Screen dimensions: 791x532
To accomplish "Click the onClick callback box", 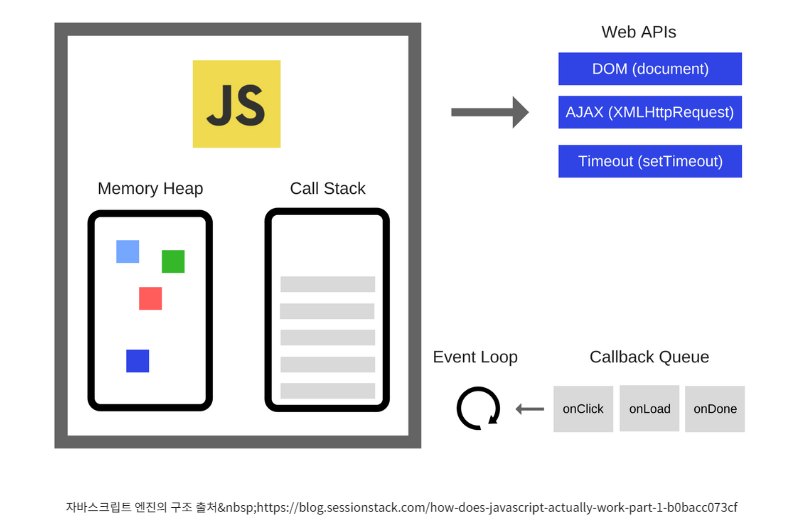I will coord(583,409).
